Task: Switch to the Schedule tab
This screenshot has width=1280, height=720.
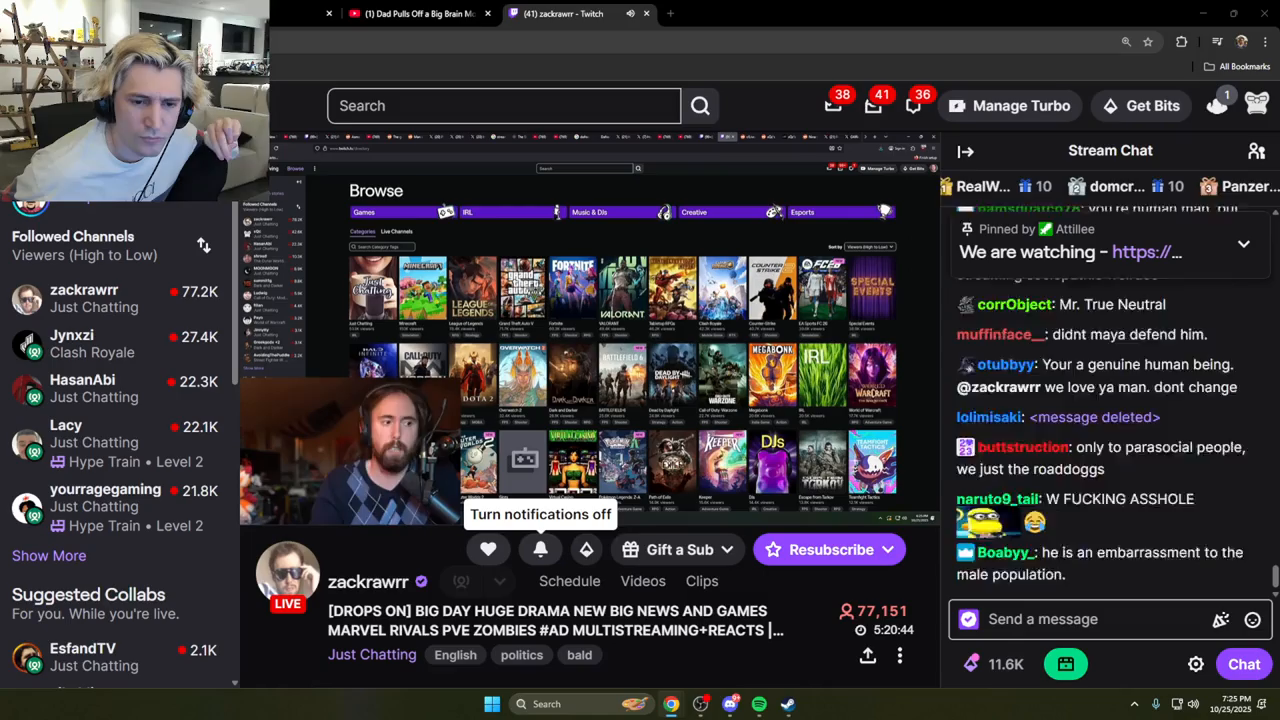Action: [x=570, y=581]
